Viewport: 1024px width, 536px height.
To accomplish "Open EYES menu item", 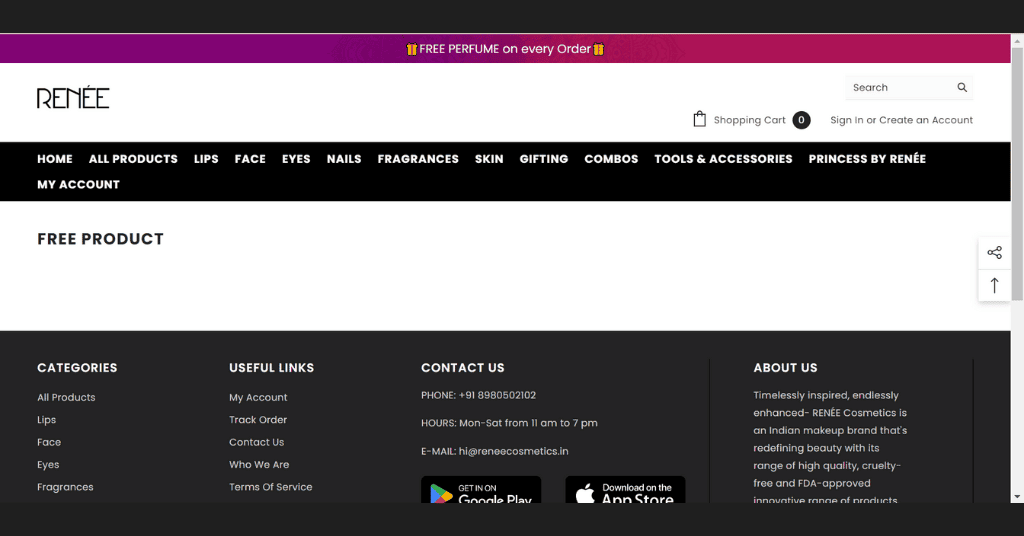I will click(x=296, y=159).
